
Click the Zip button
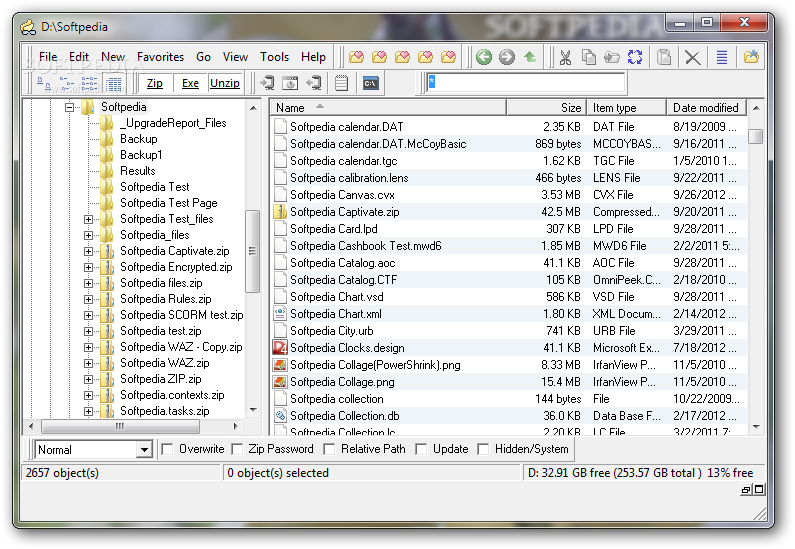point(155,83)
